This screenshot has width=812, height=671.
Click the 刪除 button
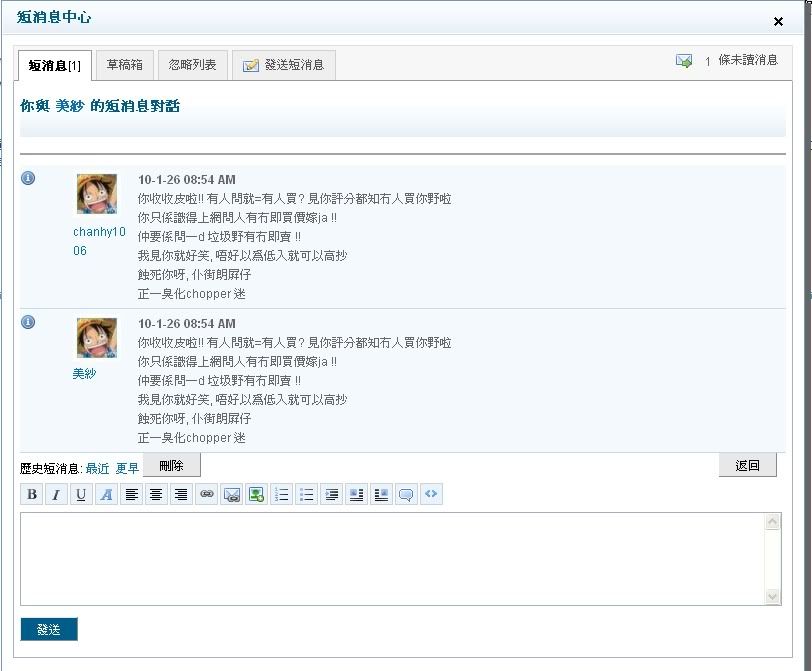pos(172,465)
